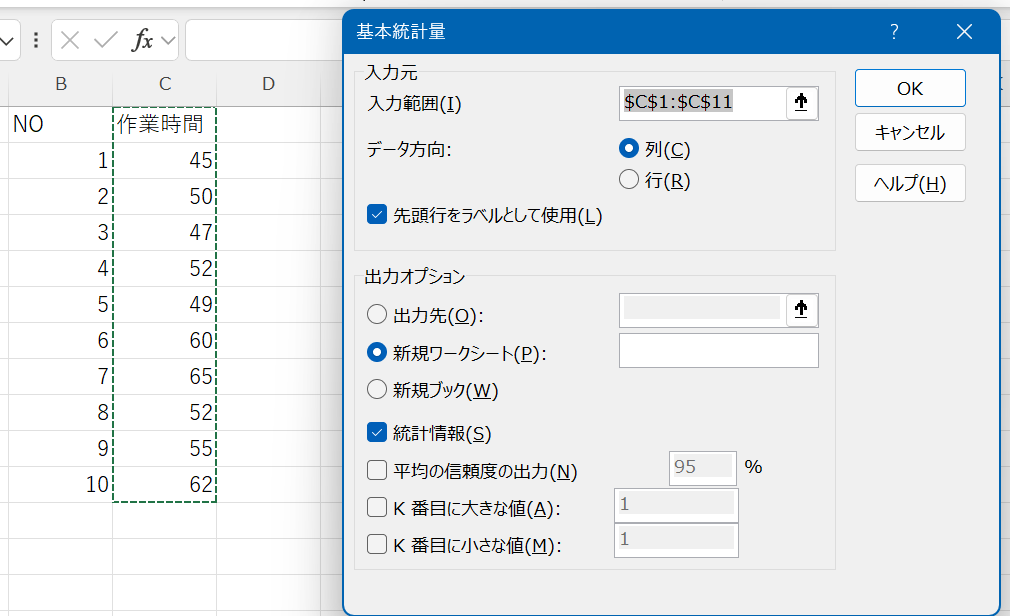
Task: Uncheck 先頭行をラベルとして使用 checkbox
Action: click(x=377, y=215)
